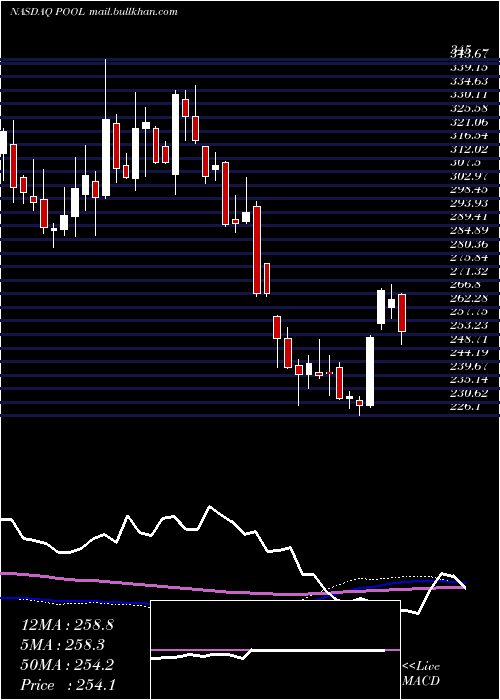This screenshot has width=500, height=700.
Task: Click the Live MACD label
Action: click(421, 674)
